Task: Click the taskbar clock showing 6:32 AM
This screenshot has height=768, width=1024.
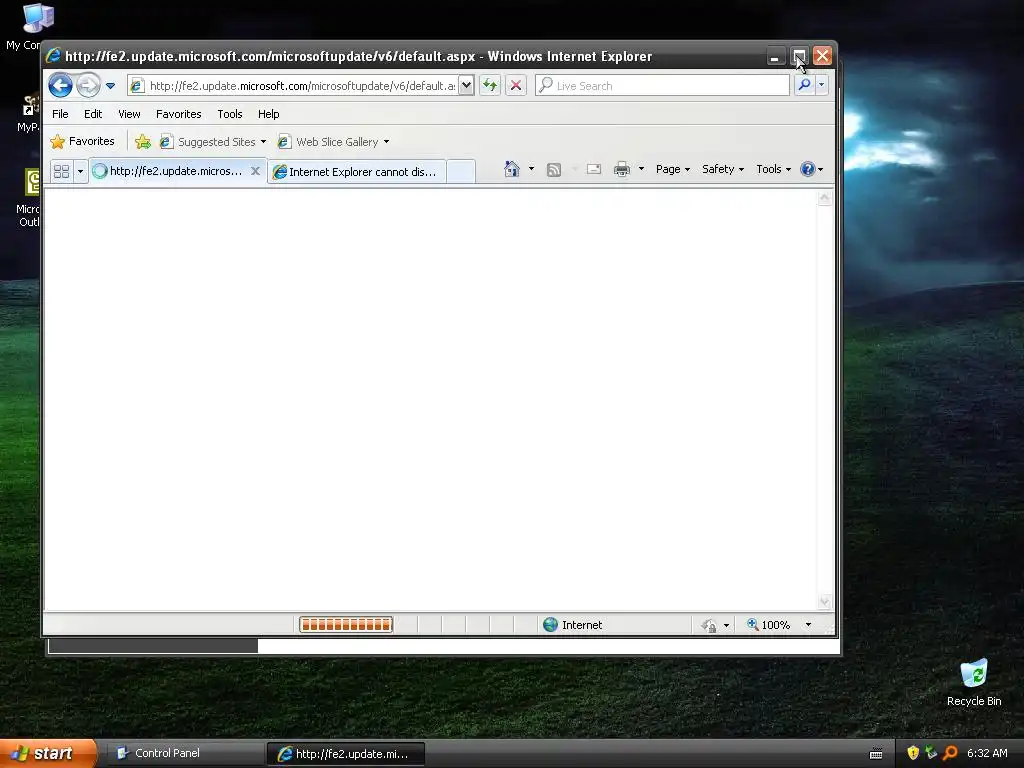Action: [x=987, y=753]
